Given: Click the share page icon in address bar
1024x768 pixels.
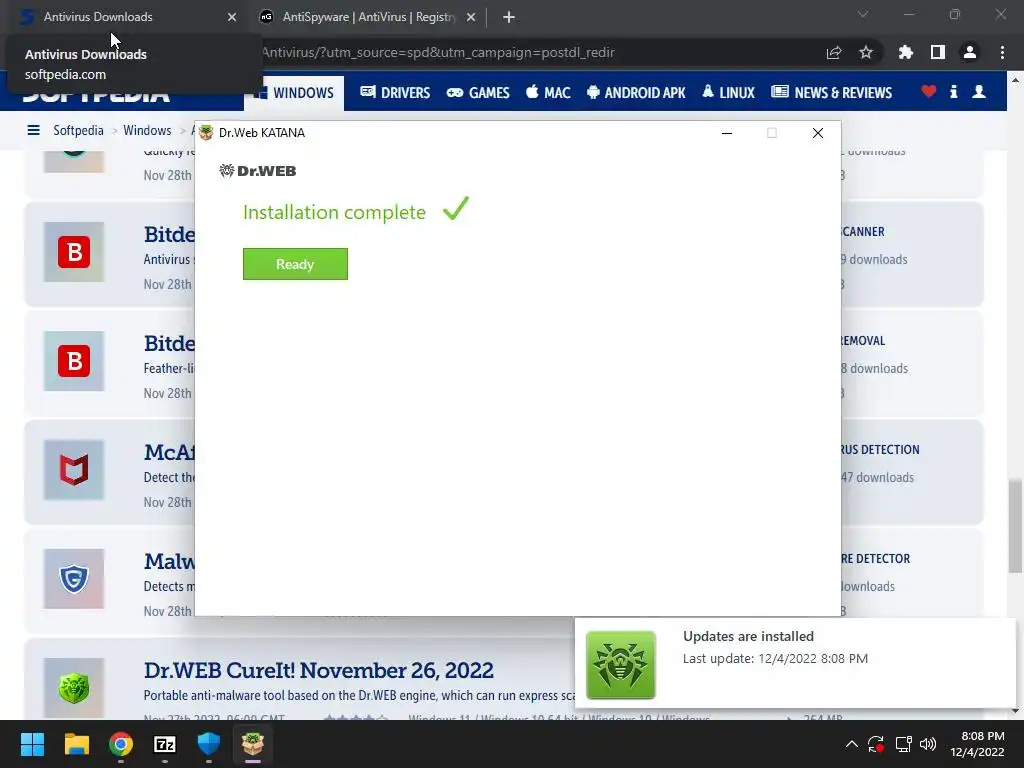Looking at the screenshot, I should 834,52.
